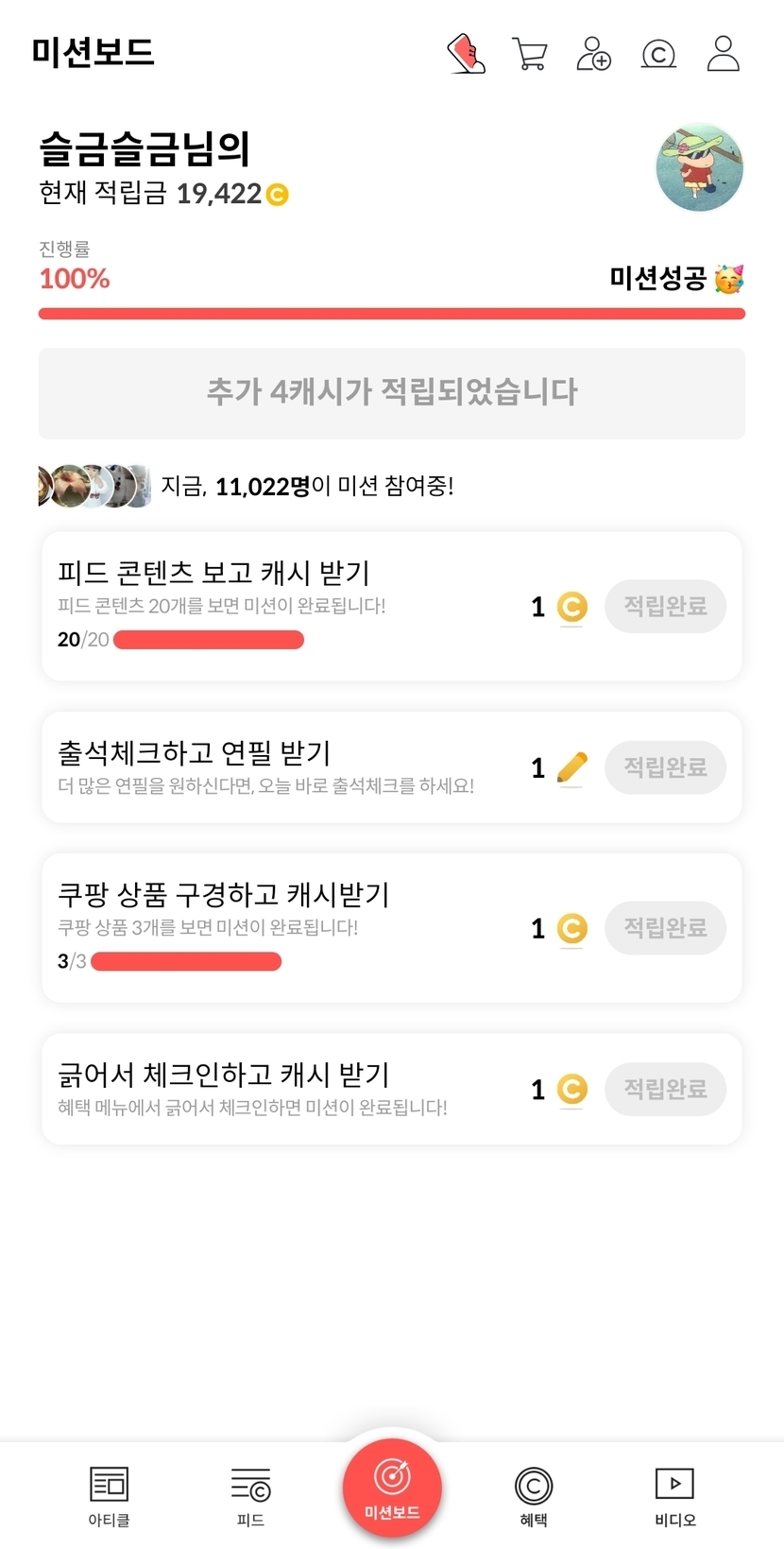Image resolution: width=784 pixels, height=1549 pixels.
Task: Switch to the 피드 tab
Action: pyautogui.click(x=250, y=1495)
